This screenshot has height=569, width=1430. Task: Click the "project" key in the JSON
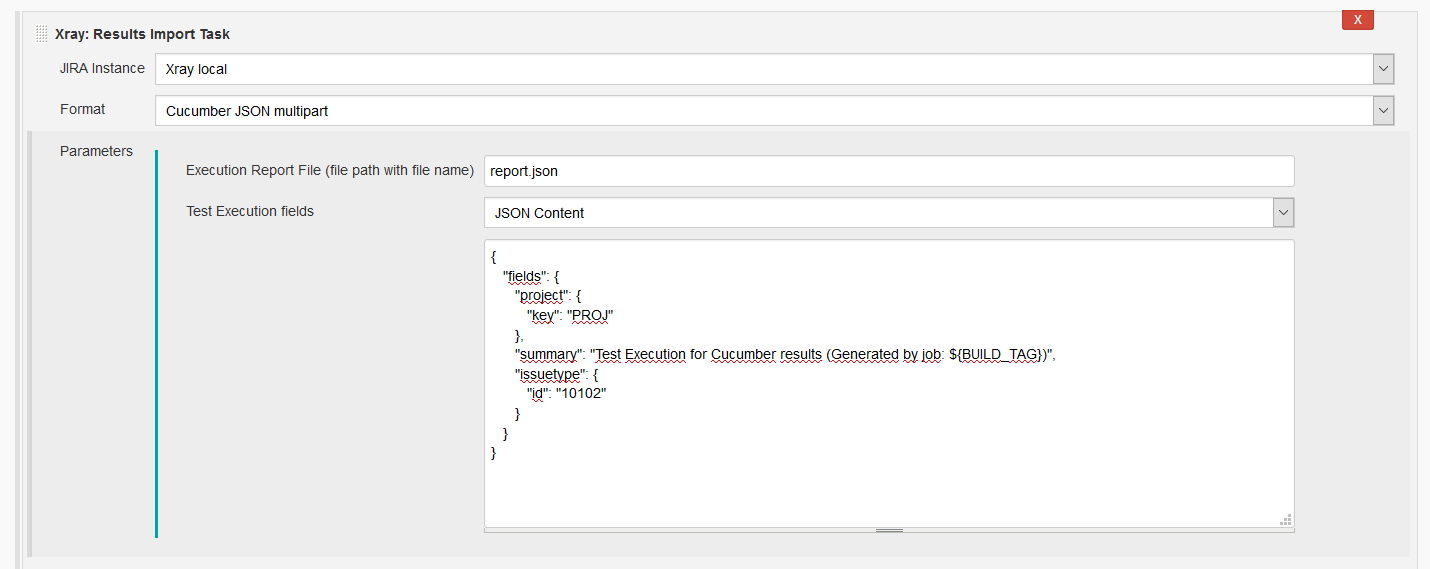click(x=543, y=296)
